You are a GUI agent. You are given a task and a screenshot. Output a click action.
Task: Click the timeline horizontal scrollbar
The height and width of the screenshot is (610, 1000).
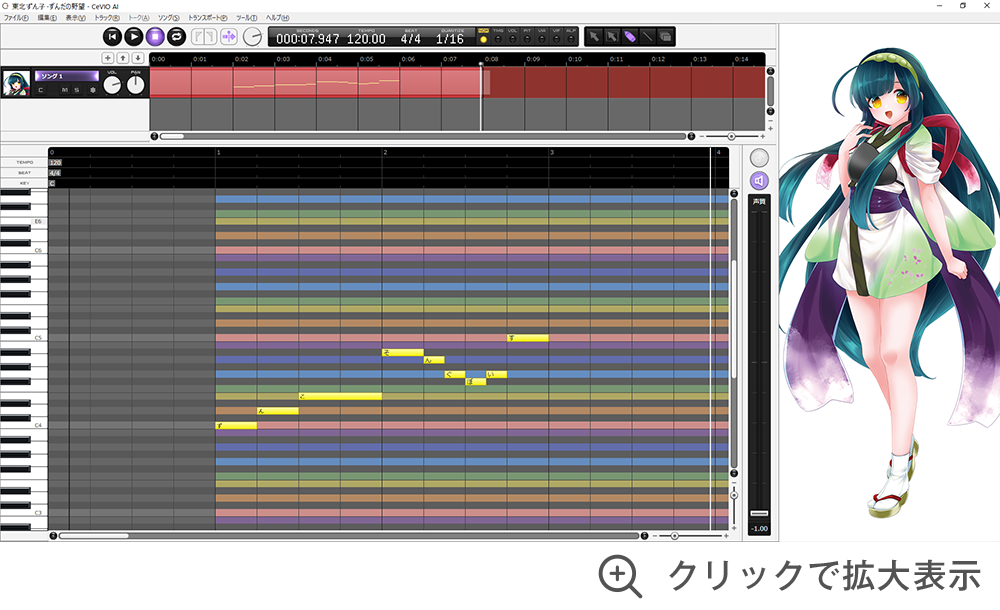(x=422, y=136)
